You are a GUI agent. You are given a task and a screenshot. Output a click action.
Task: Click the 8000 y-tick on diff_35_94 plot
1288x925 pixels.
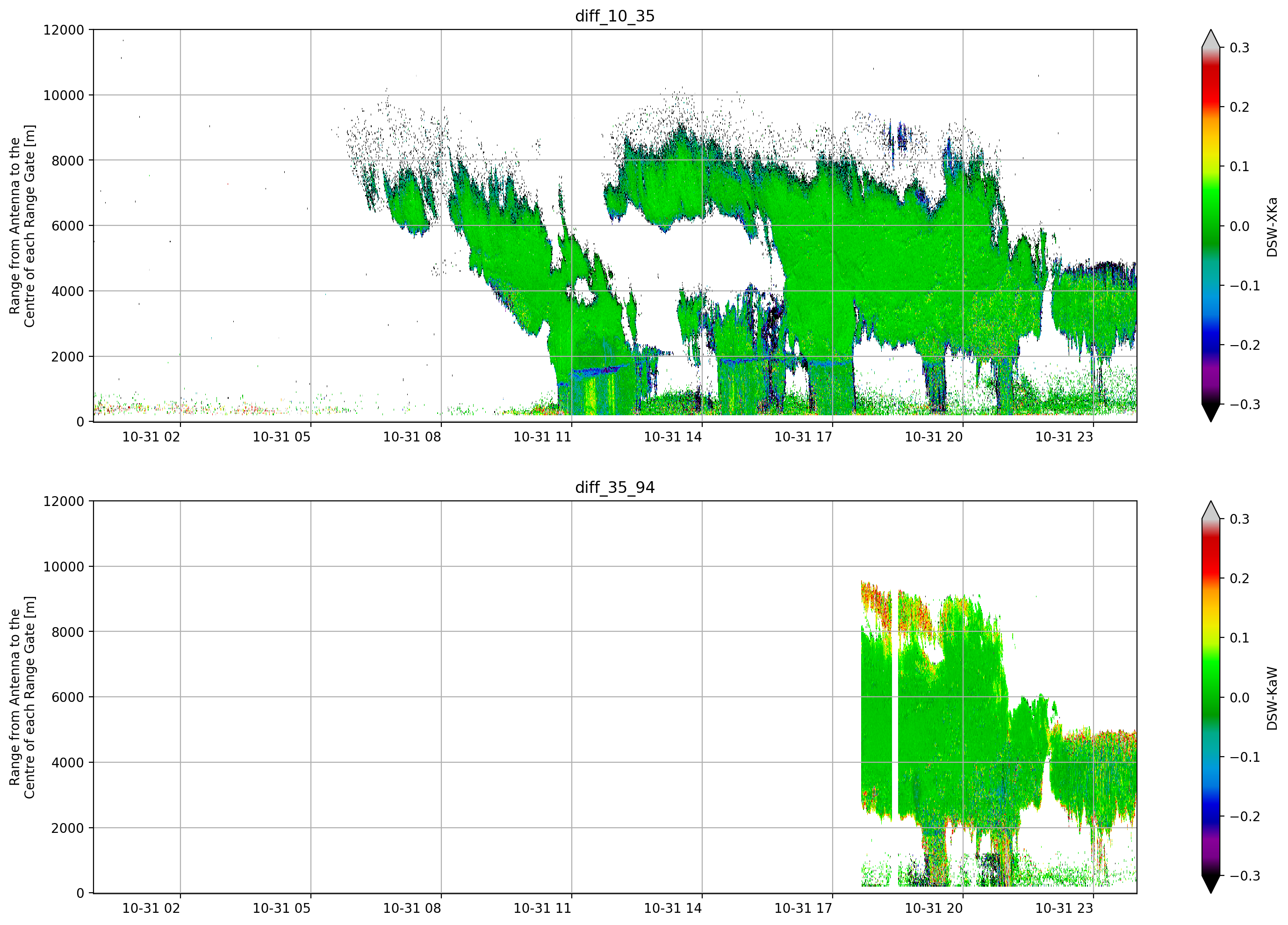[68, 632]
